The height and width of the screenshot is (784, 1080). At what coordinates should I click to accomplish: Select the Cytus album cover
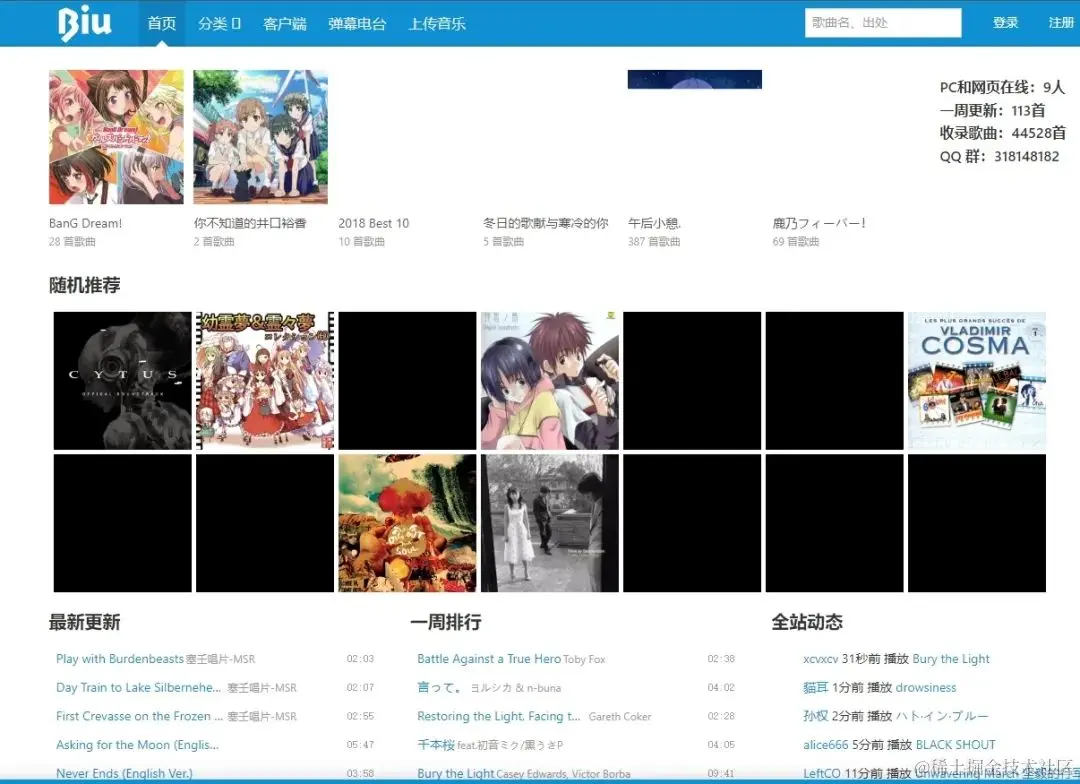pos(123,380)
